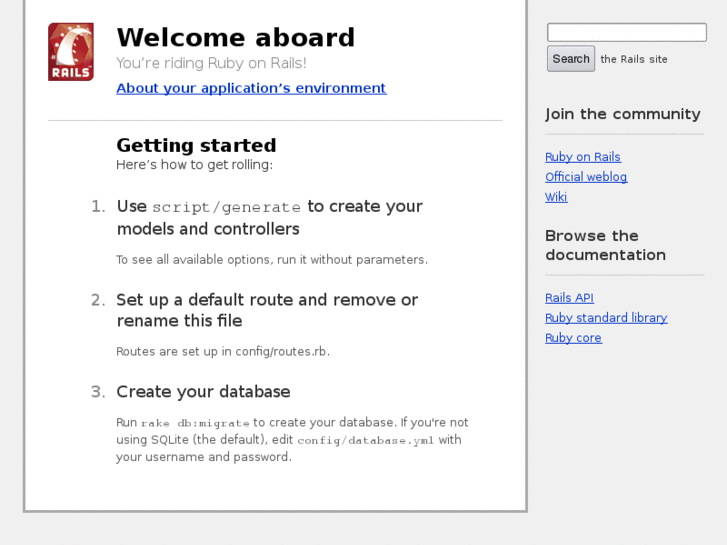Click the Rails logo icon
Image resolution: width=727 pixels, height=545 pixels.
pyautogui.click(x=71, y=52)
